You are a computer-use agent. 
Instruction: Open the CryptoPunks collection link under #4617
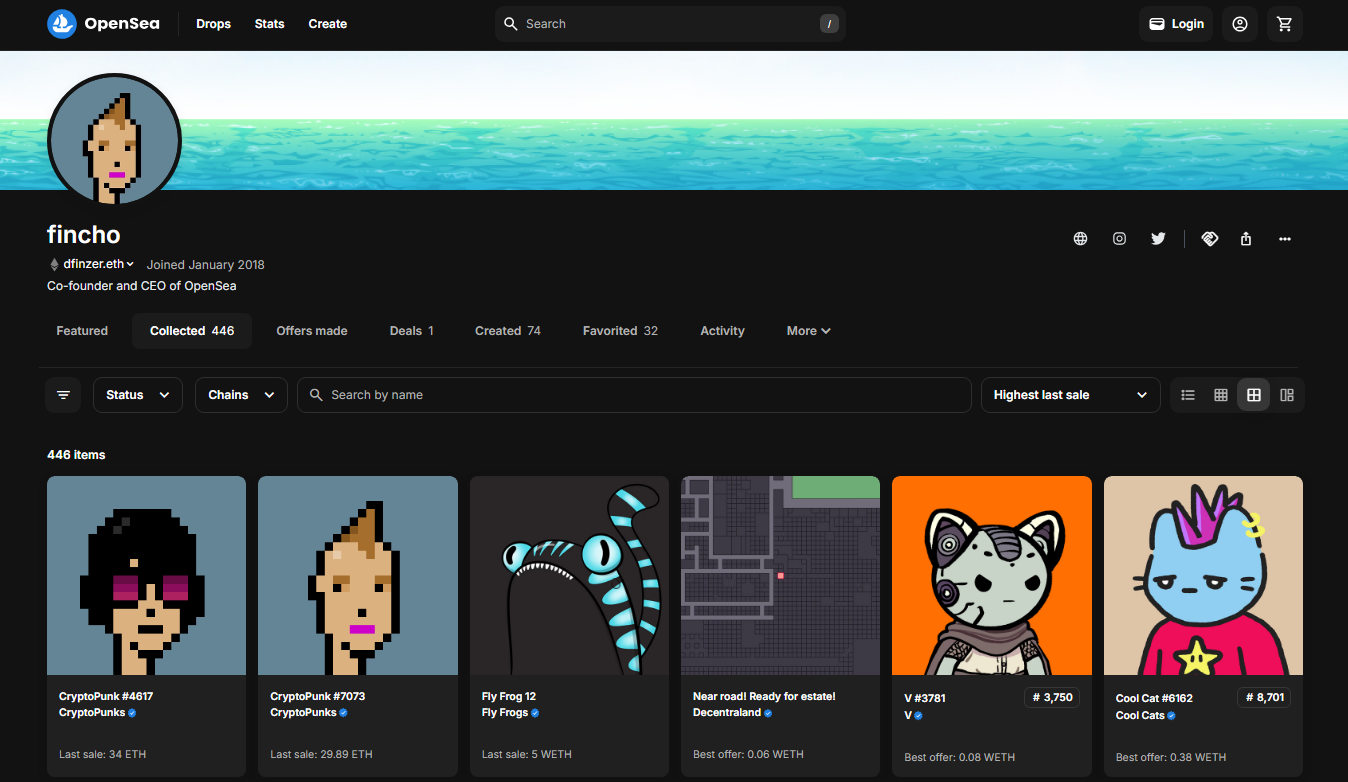pyautogui.click(x=92, y=713)
